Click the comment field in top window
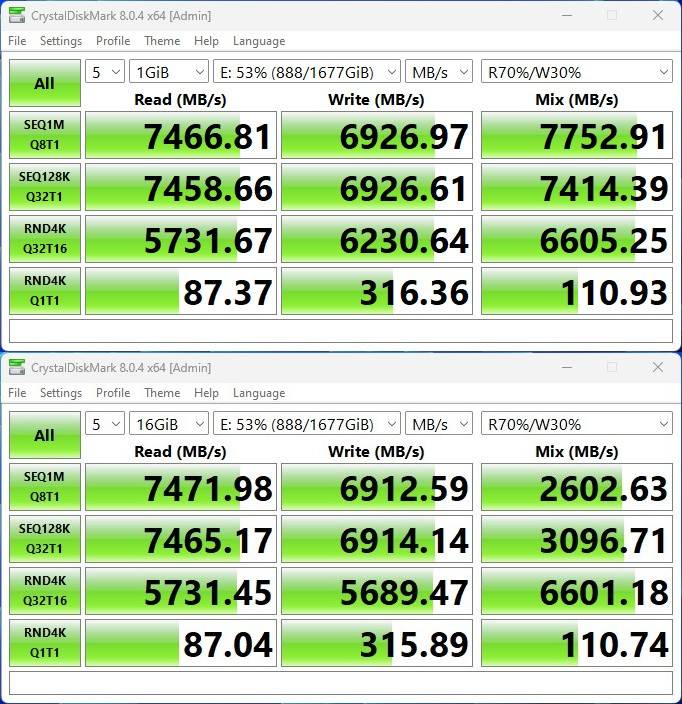This screenshot has height=704, width=682. click(341, 331)
